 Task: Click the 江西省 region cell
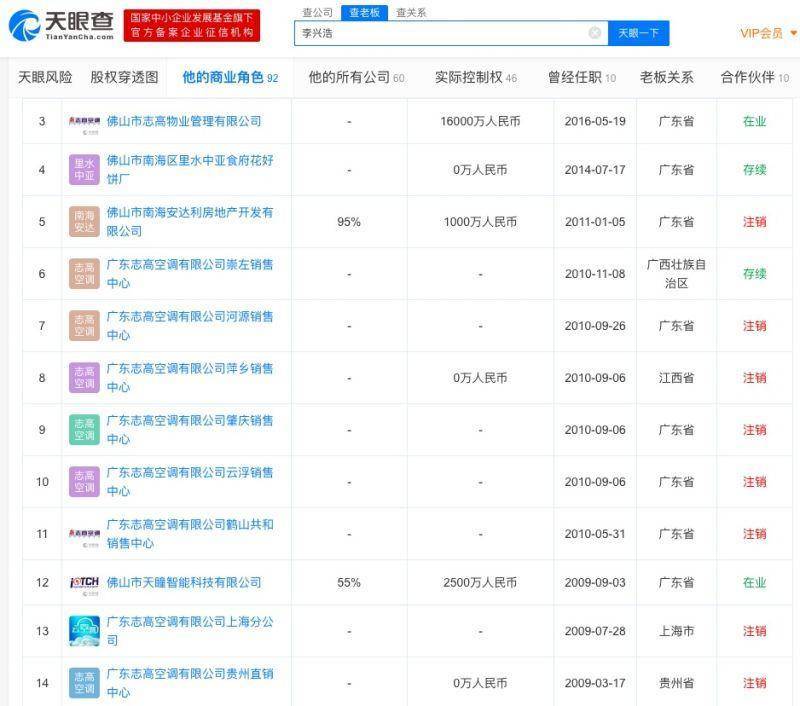tap(676, 378)
